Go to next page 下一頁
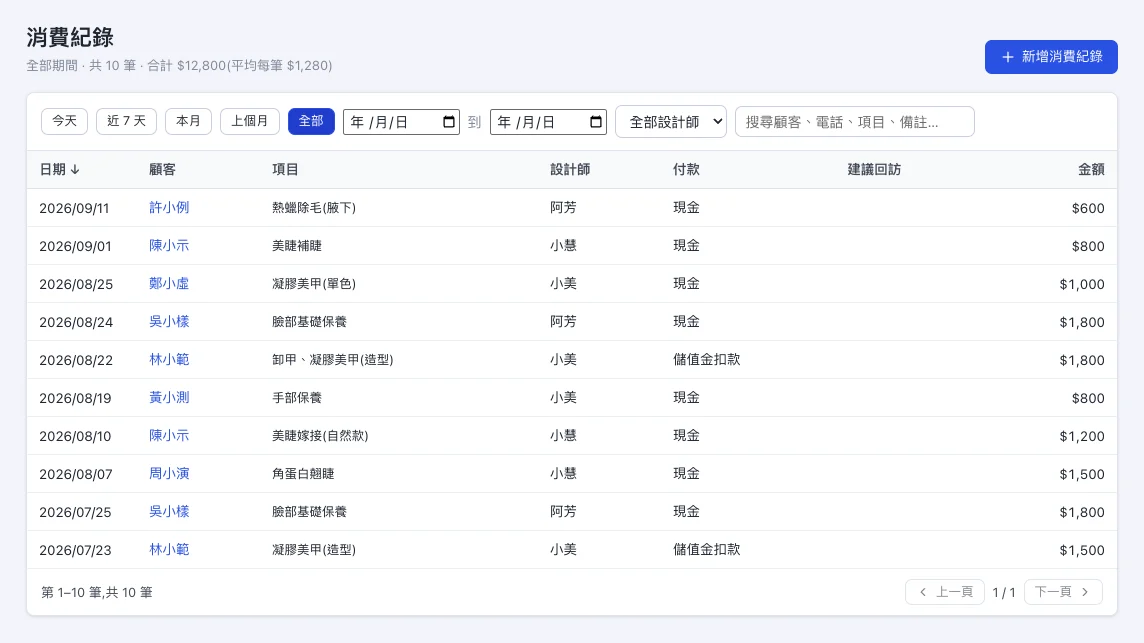1144x643 pixels. [x=1063, y=592]
